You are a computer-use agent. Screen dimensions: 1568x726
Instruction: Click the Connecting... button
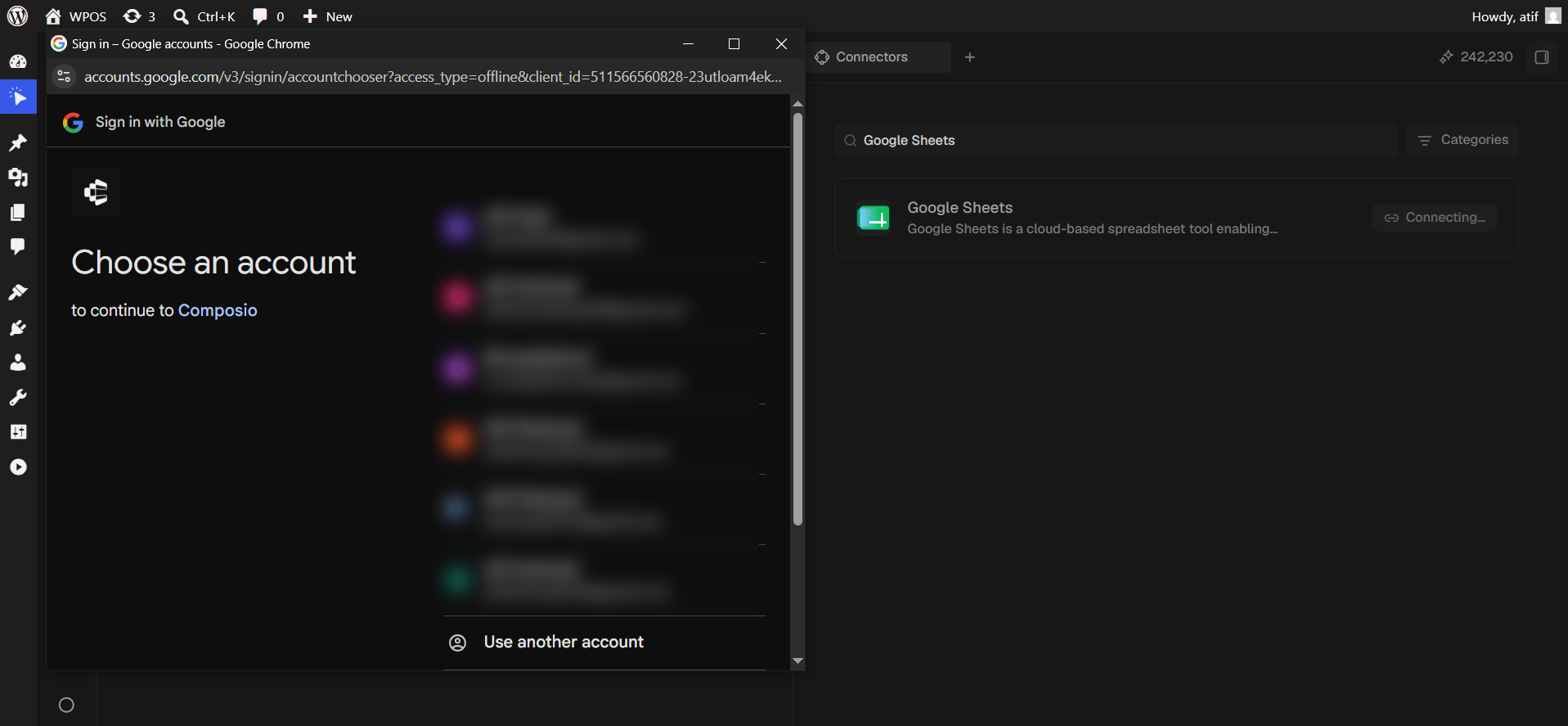click(x=1435, y=218)
